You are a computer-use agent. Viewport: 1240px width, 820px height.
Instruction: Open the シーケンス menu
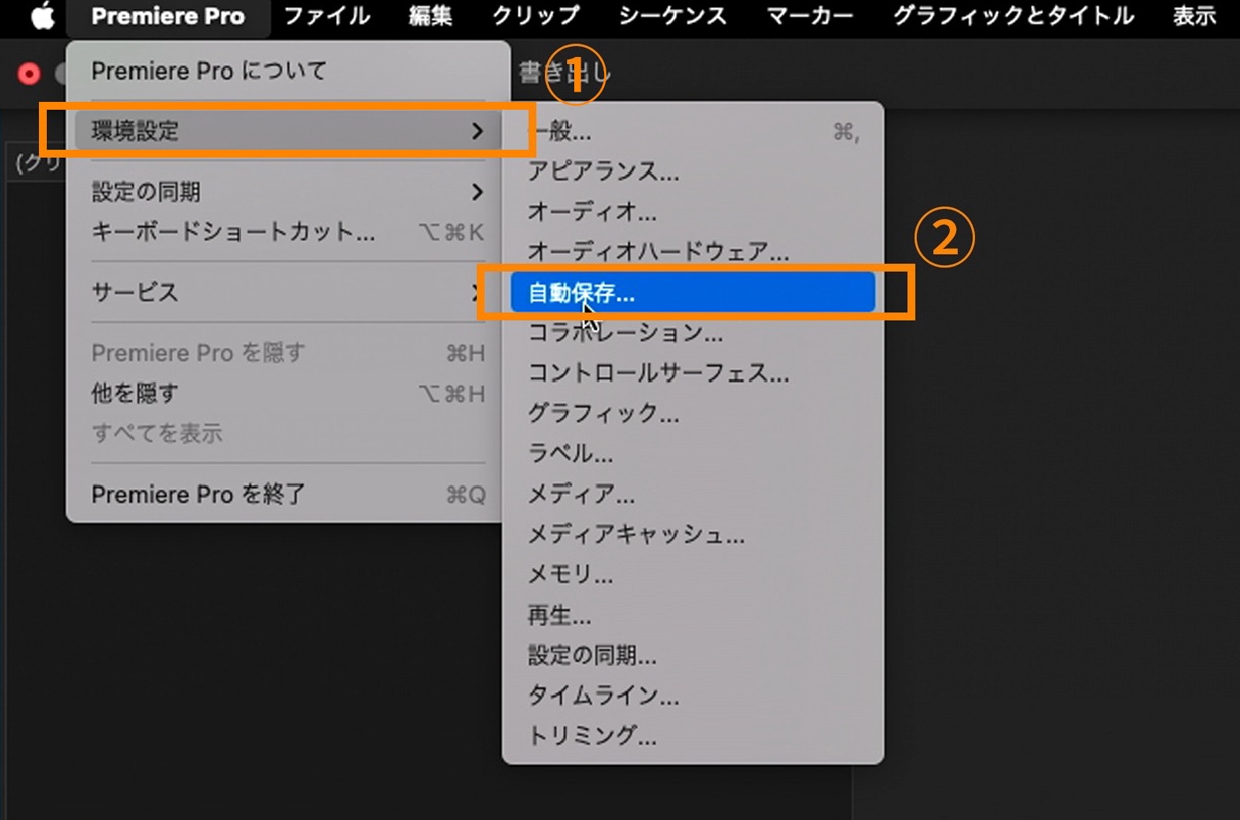(x=673, y=17)
